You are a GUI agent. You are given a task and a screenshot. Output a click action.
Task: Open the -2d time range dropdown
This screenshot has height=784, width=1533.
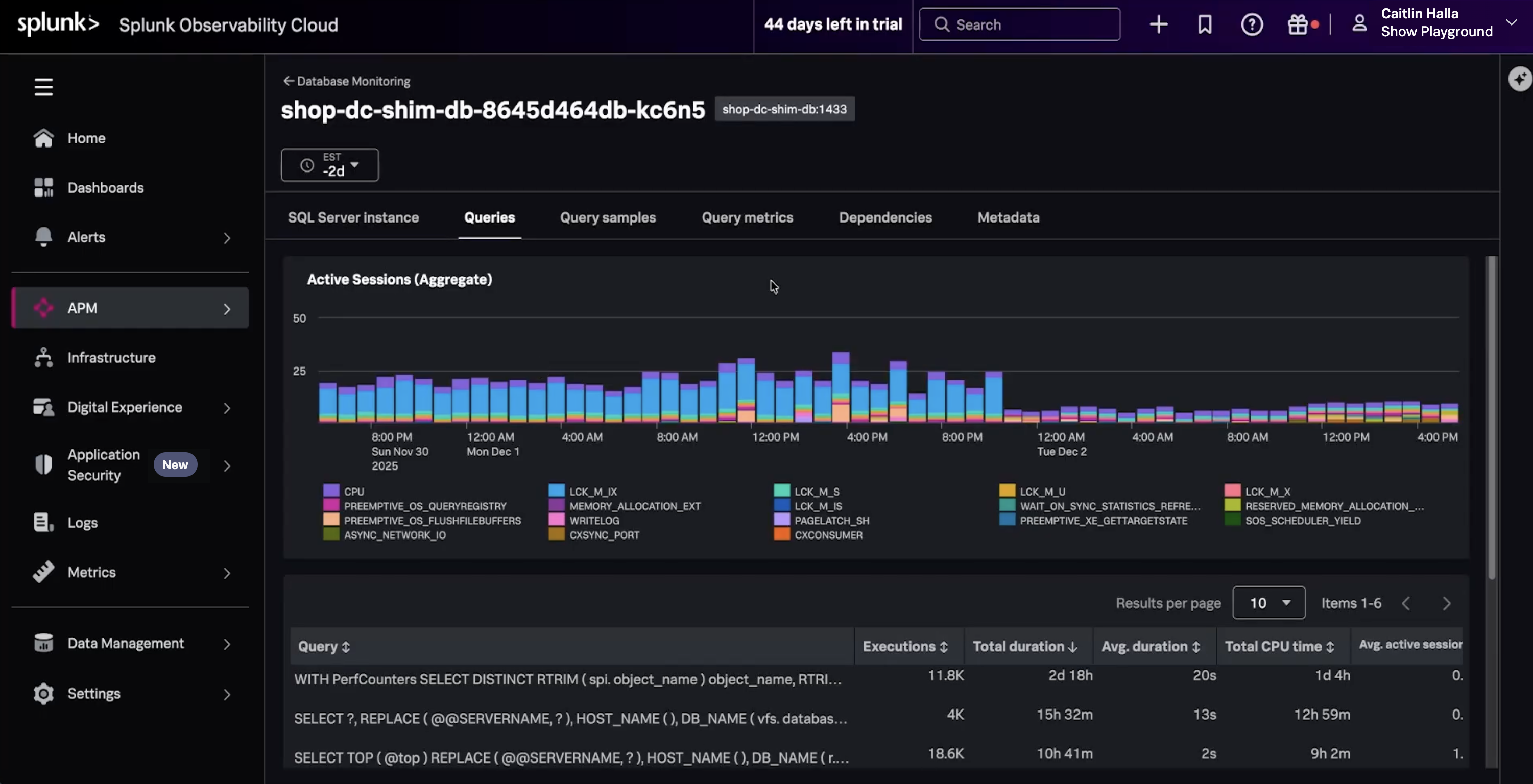coord(330,165)
